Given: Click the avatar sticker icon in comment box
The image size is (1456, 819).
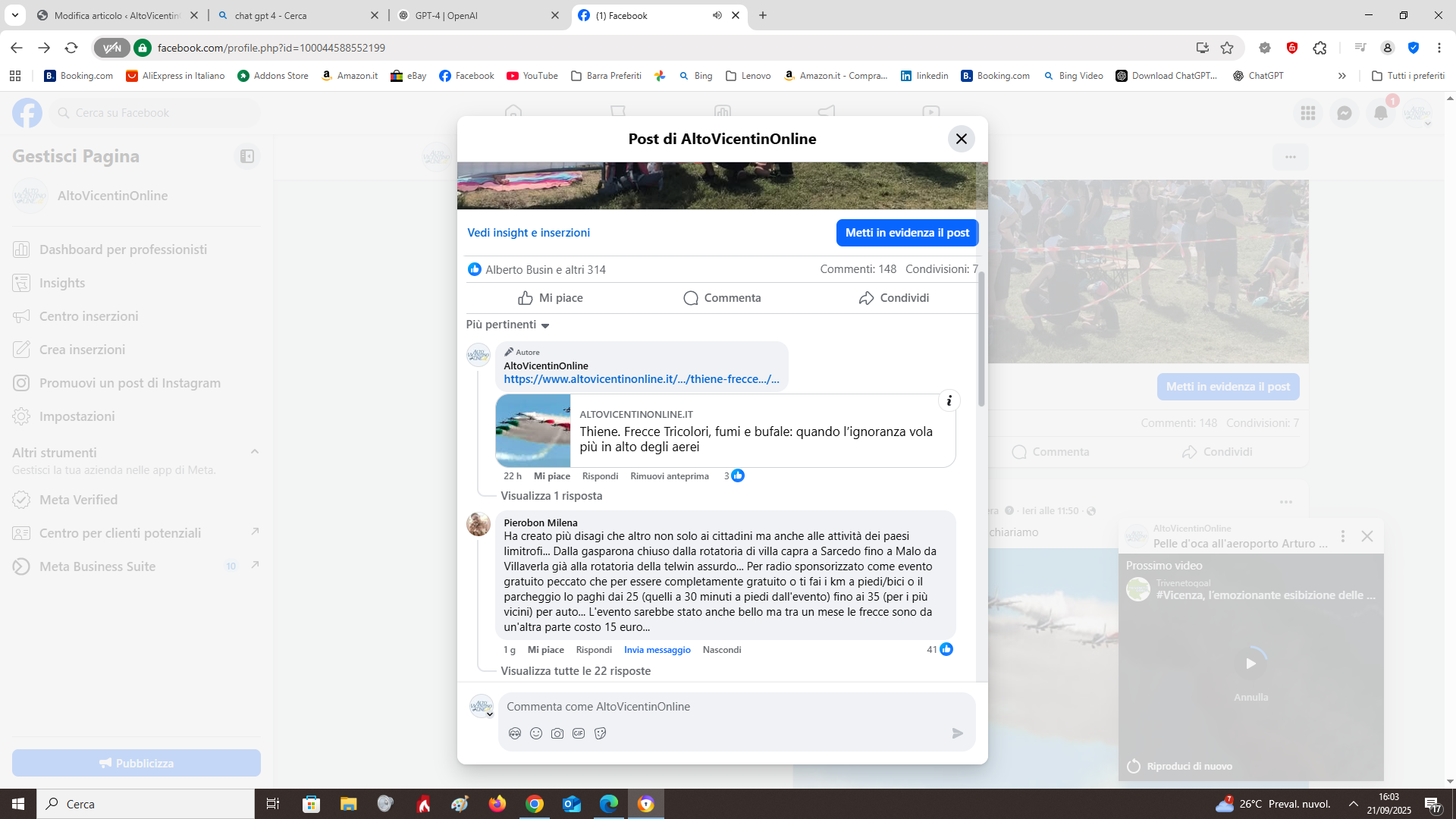Looking at the screenshot, I should point(515,733).
